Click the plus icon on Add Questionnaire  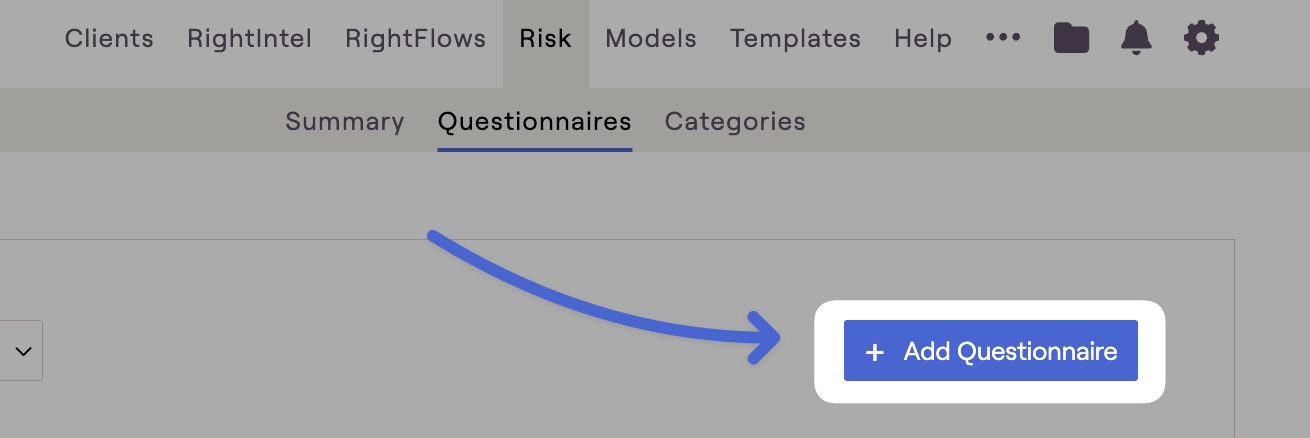click(x=875, y=352)
